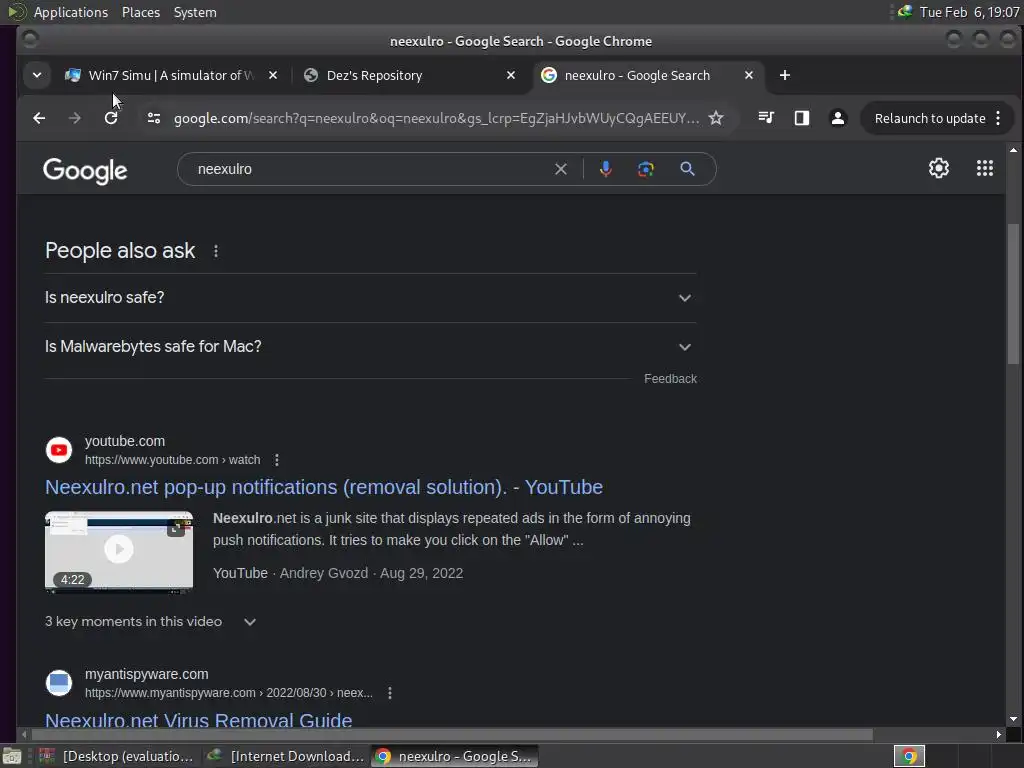The height and width of the screenshot is (768, 1024).
Task: Click the network tray icon near clock
Action: [x=904, y=12]
